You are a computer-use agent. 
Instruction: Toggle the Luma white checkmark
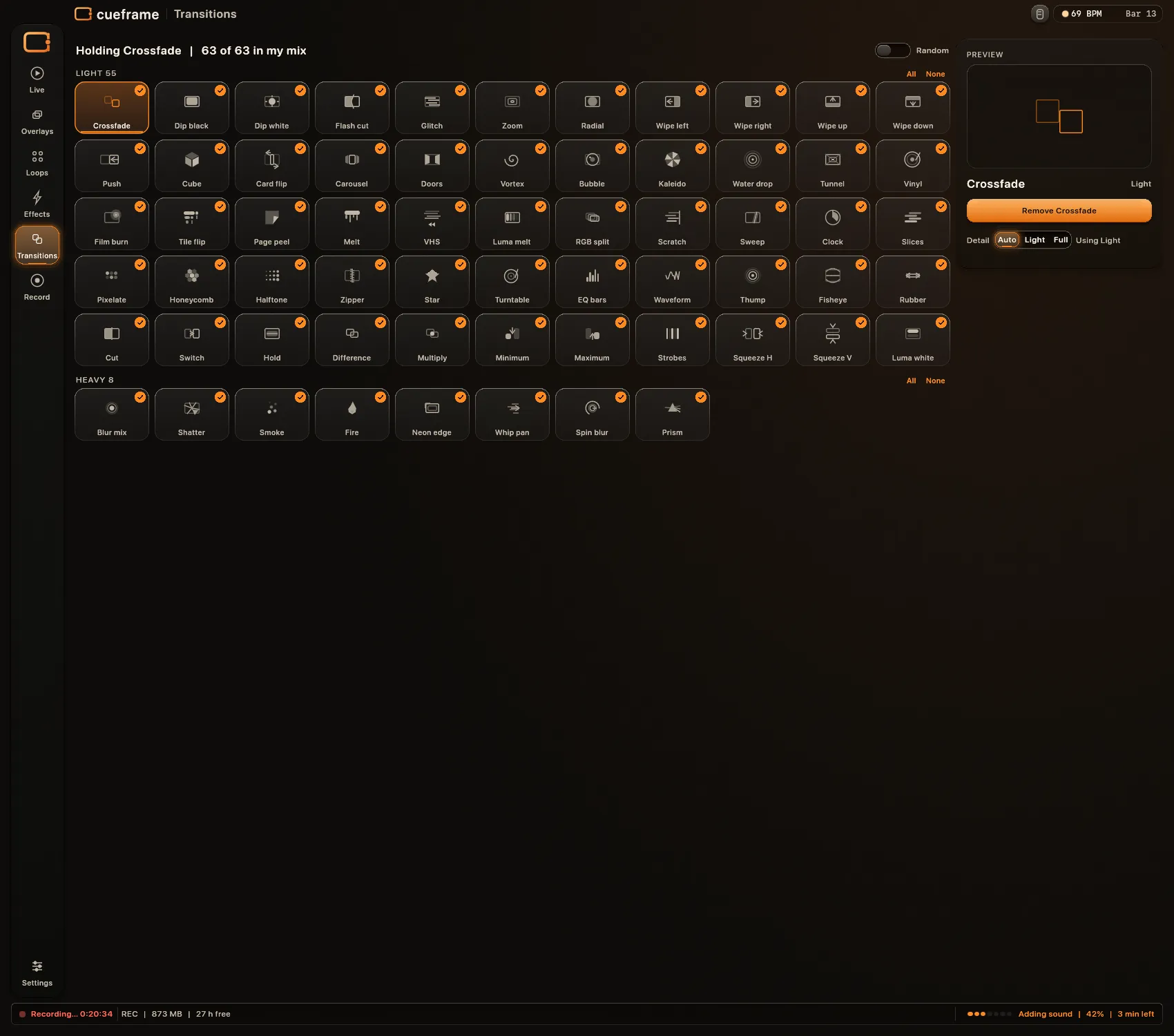(941, 323)
